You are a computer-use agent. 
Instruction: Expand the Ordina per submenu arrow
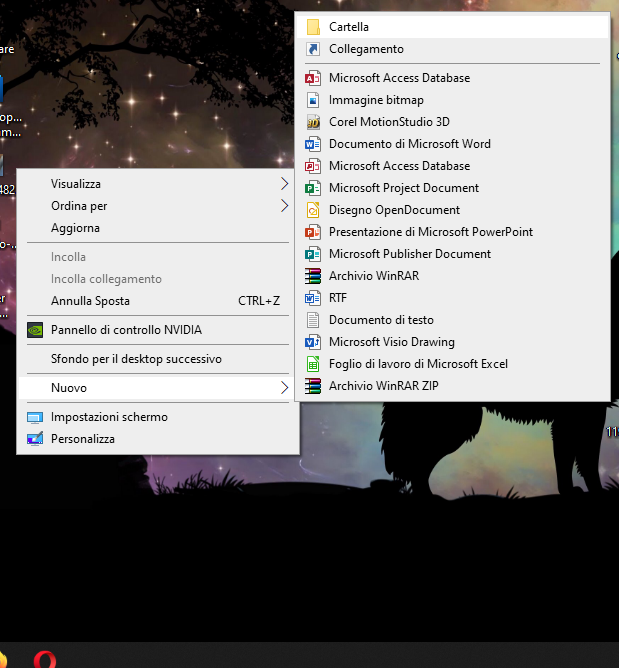click(284, 206)
